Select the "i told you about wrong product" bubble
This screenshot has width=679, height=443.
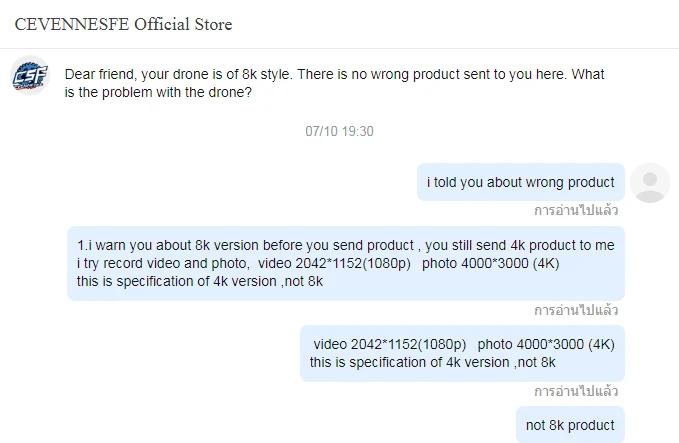click(520, 182)
